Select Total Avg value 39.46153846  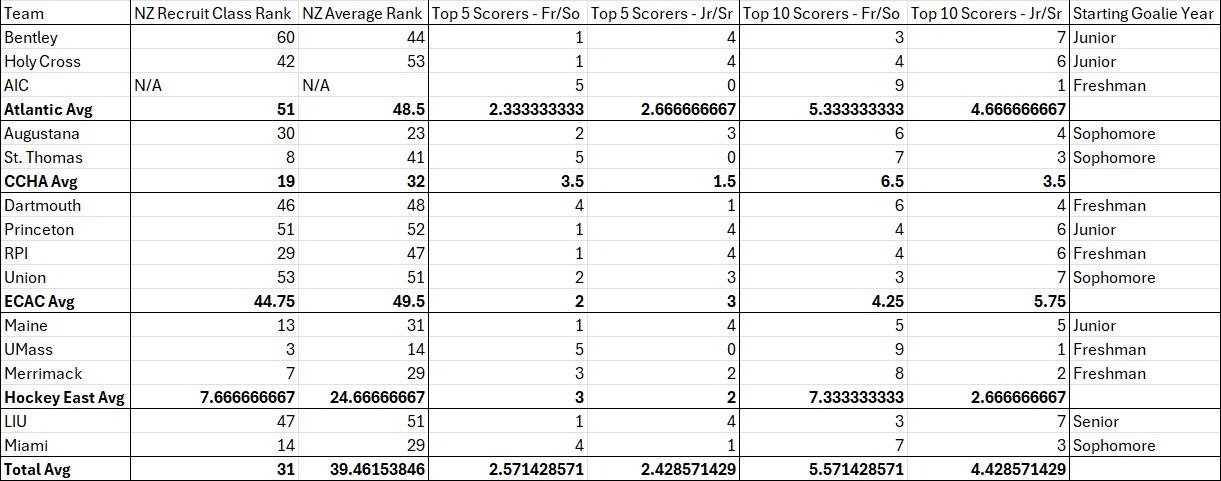click(364, 469)
